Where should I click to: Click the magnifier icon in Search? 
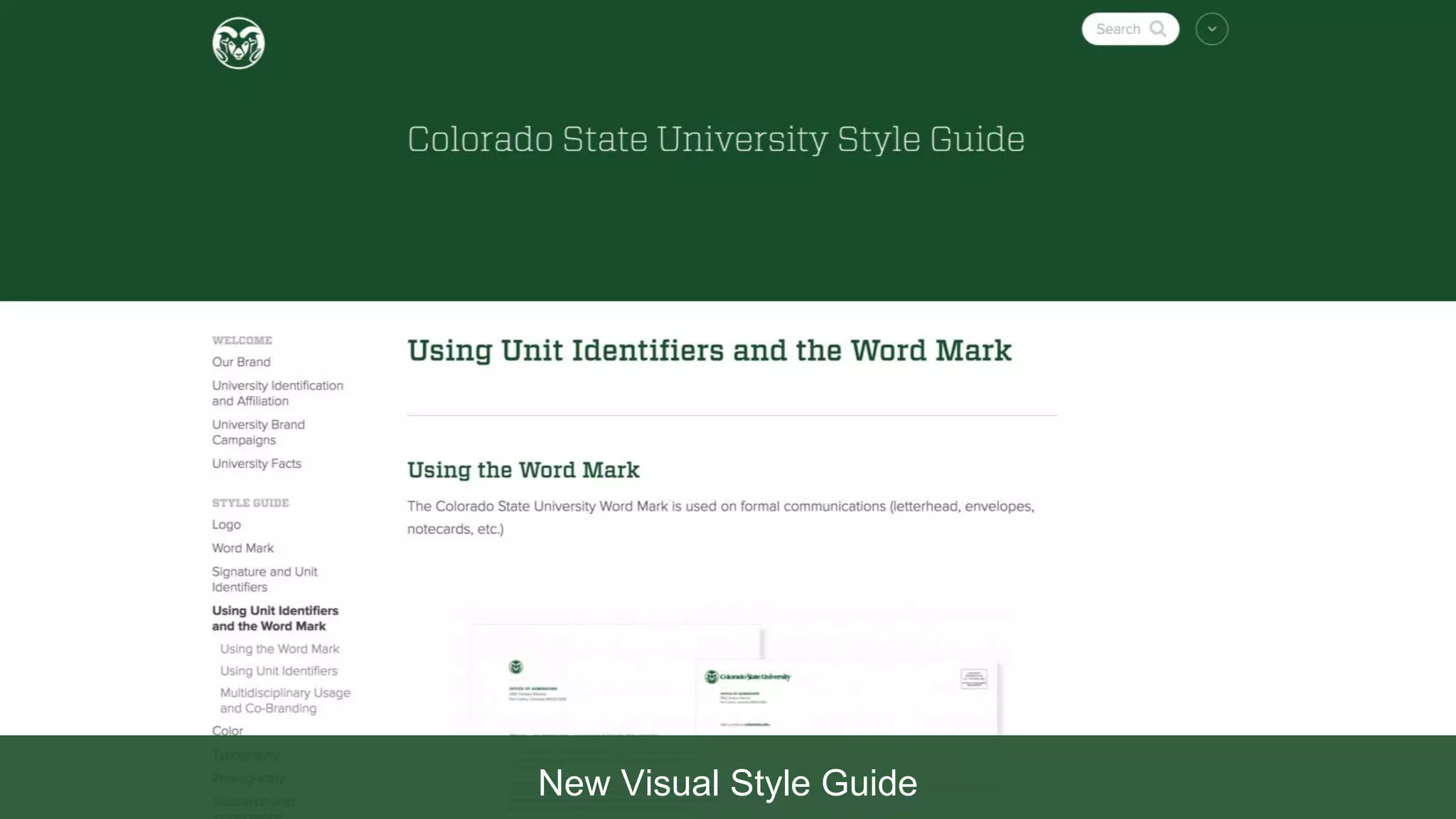(1158, 29)
